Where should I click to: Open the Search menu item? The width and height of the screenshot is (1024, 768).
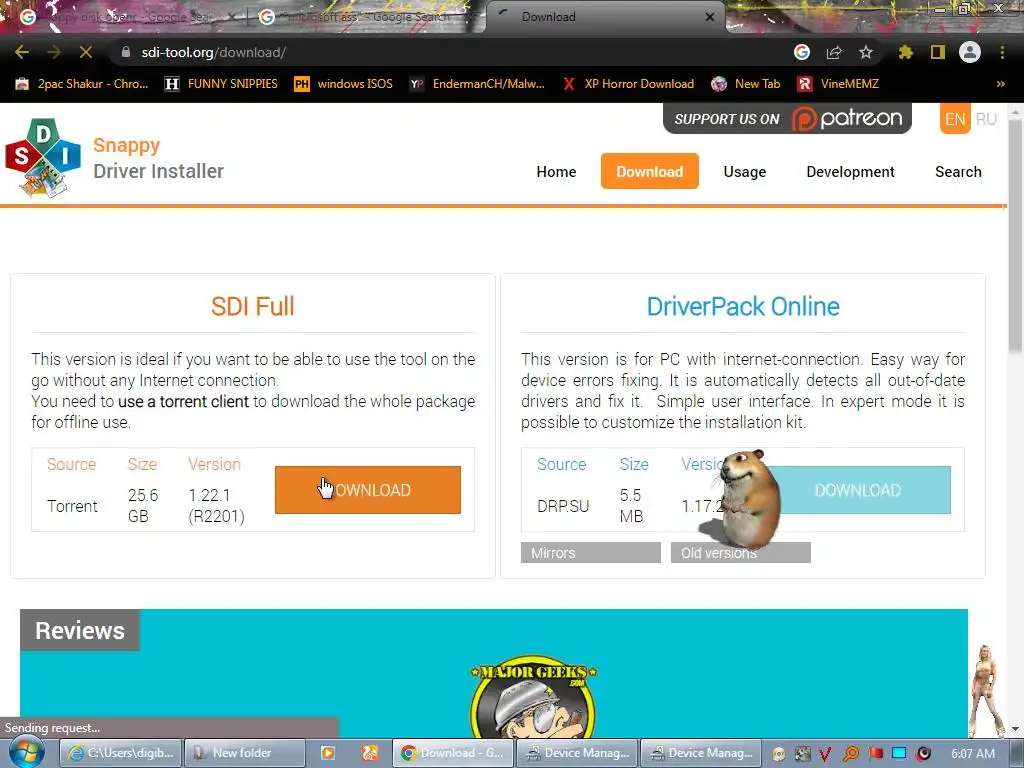(958, 172)
